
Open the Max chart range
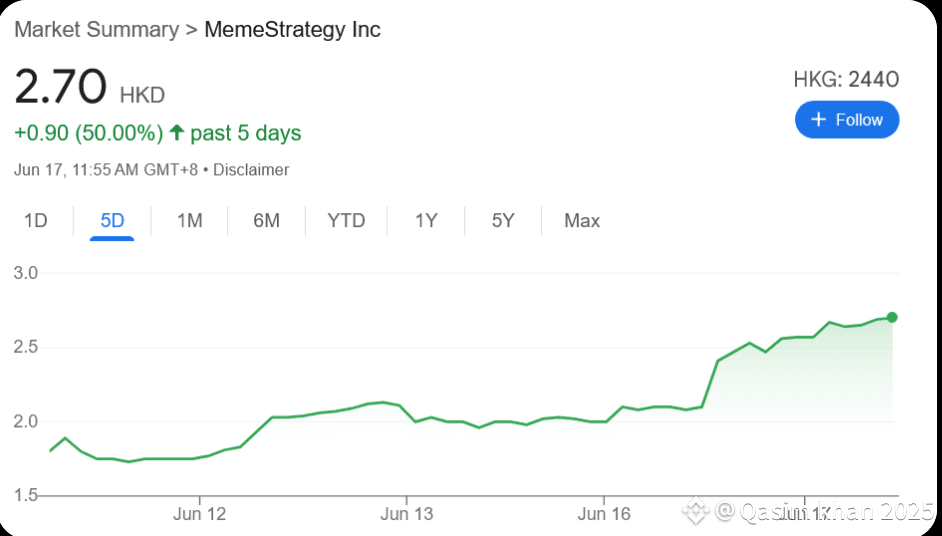pyautogui.click(x=582, y=221)
